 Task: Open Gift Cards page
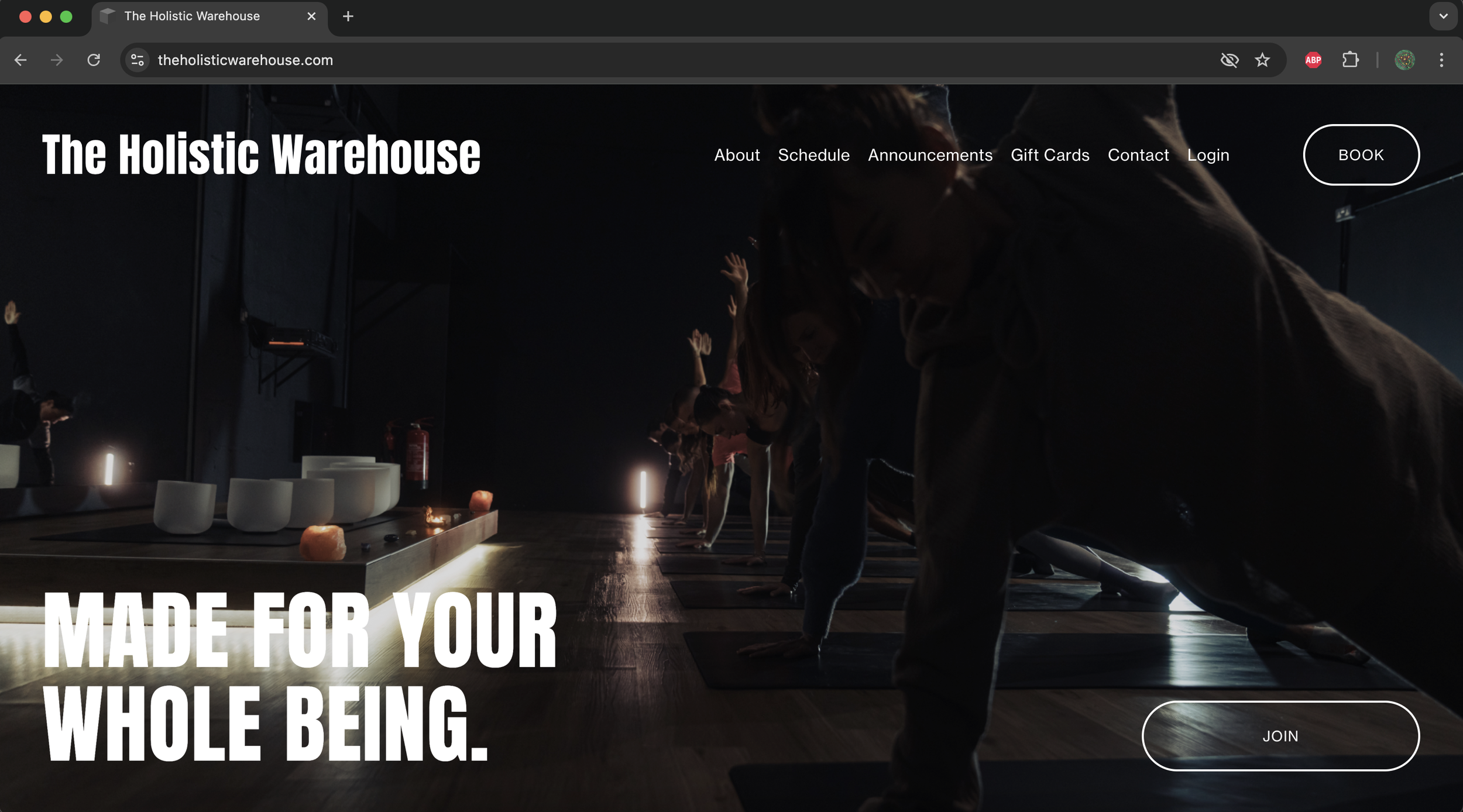click(x=1050, y=155)
